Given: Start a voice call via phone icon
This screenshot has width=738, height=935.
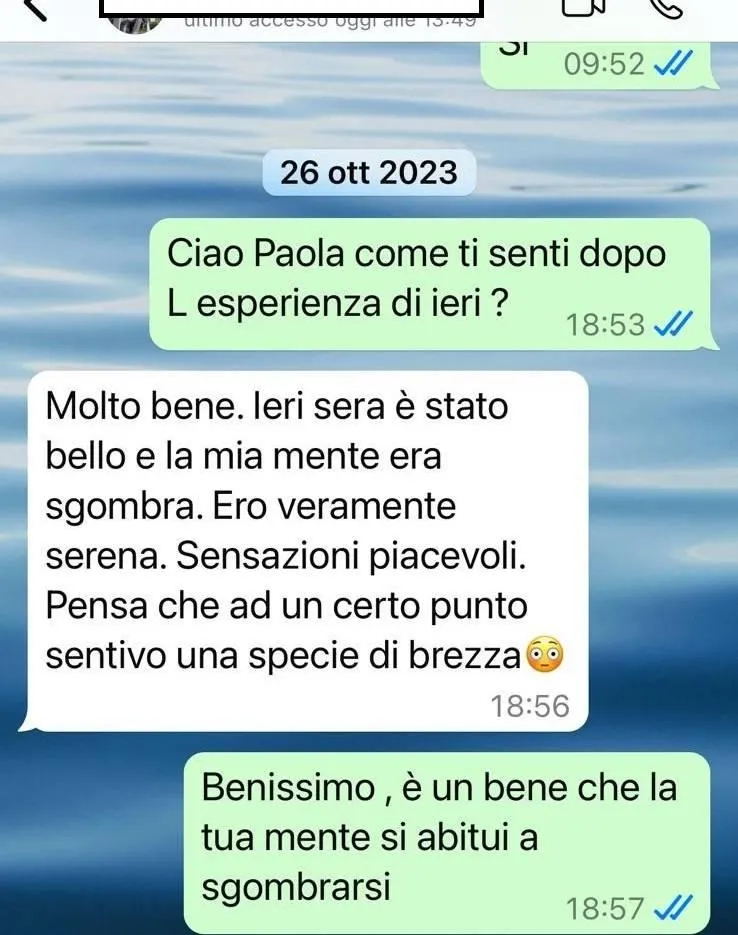Looking at the screenshot, I should 668,7.
